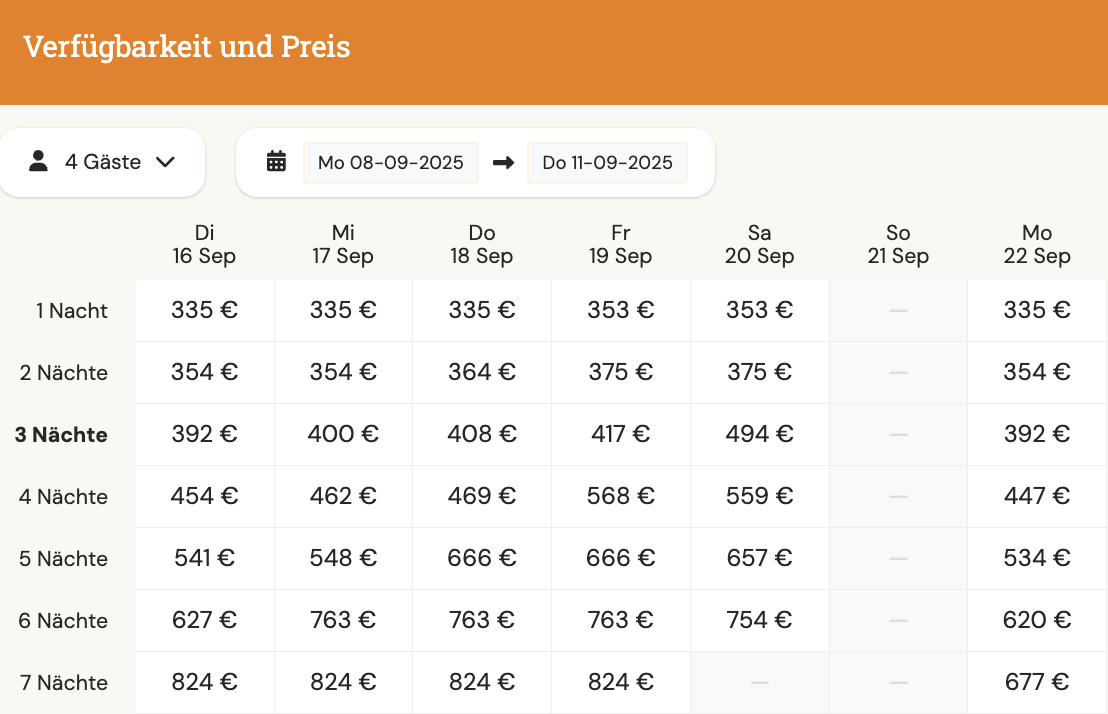Open the 4 Gäste dropdown chevron
The image size is (1108, 714).
[x=165, y=162]
